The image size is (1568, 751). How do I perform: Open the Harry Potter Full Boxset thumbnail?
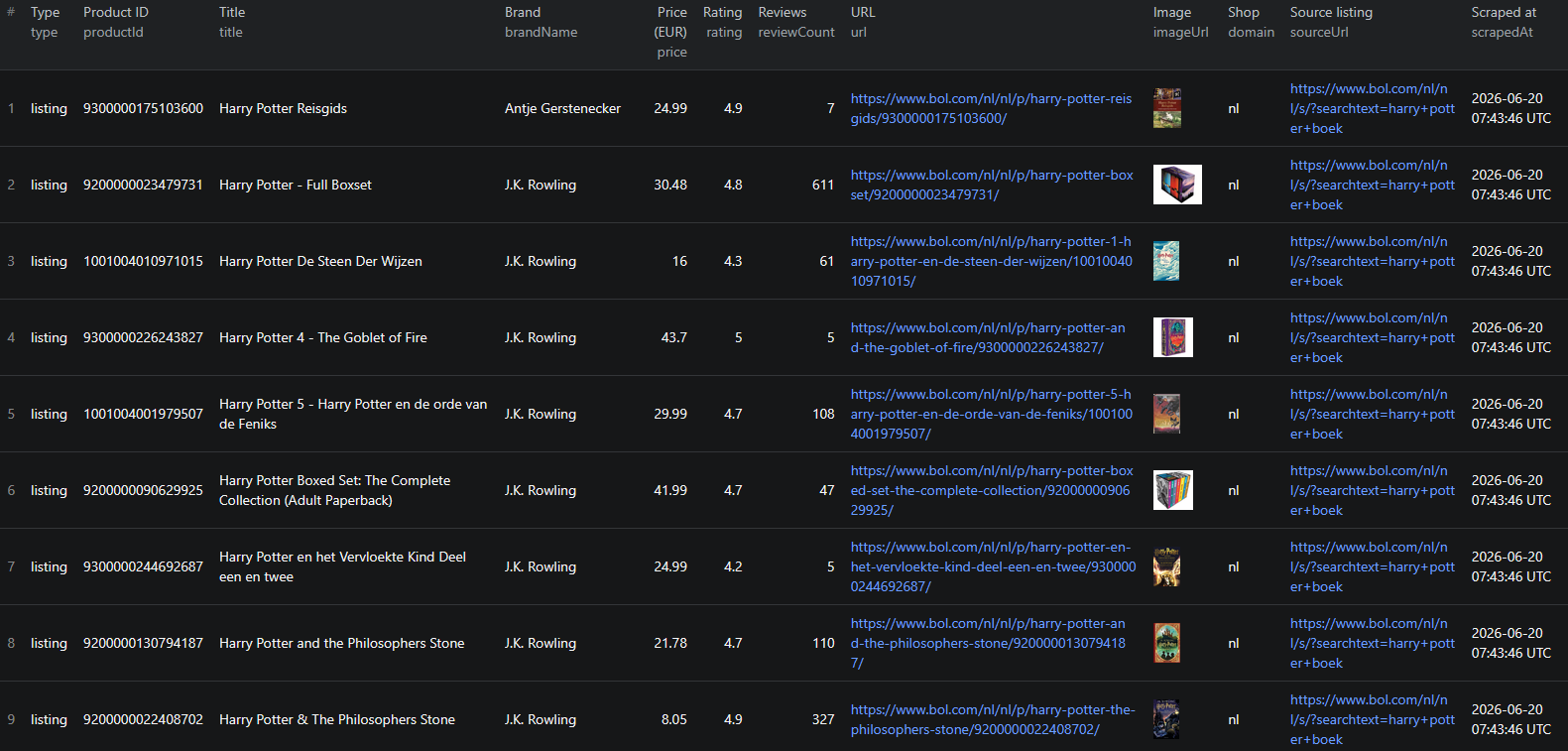click(1177, 185)
